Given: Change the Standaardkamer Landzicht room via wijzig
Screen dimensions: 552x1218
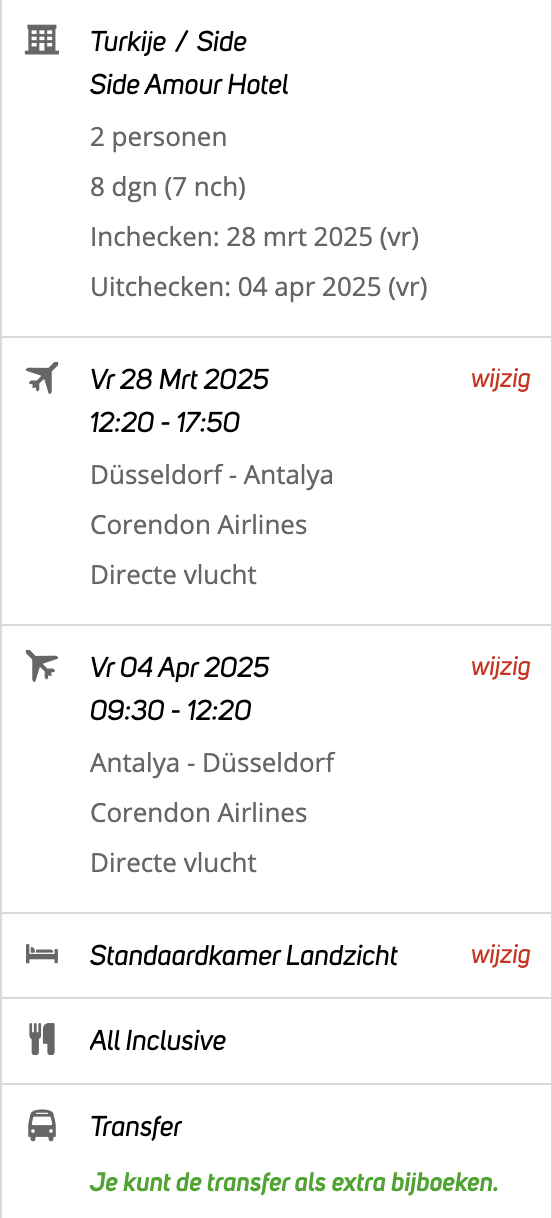Looking at the screenshot, I should click(501, 955).
